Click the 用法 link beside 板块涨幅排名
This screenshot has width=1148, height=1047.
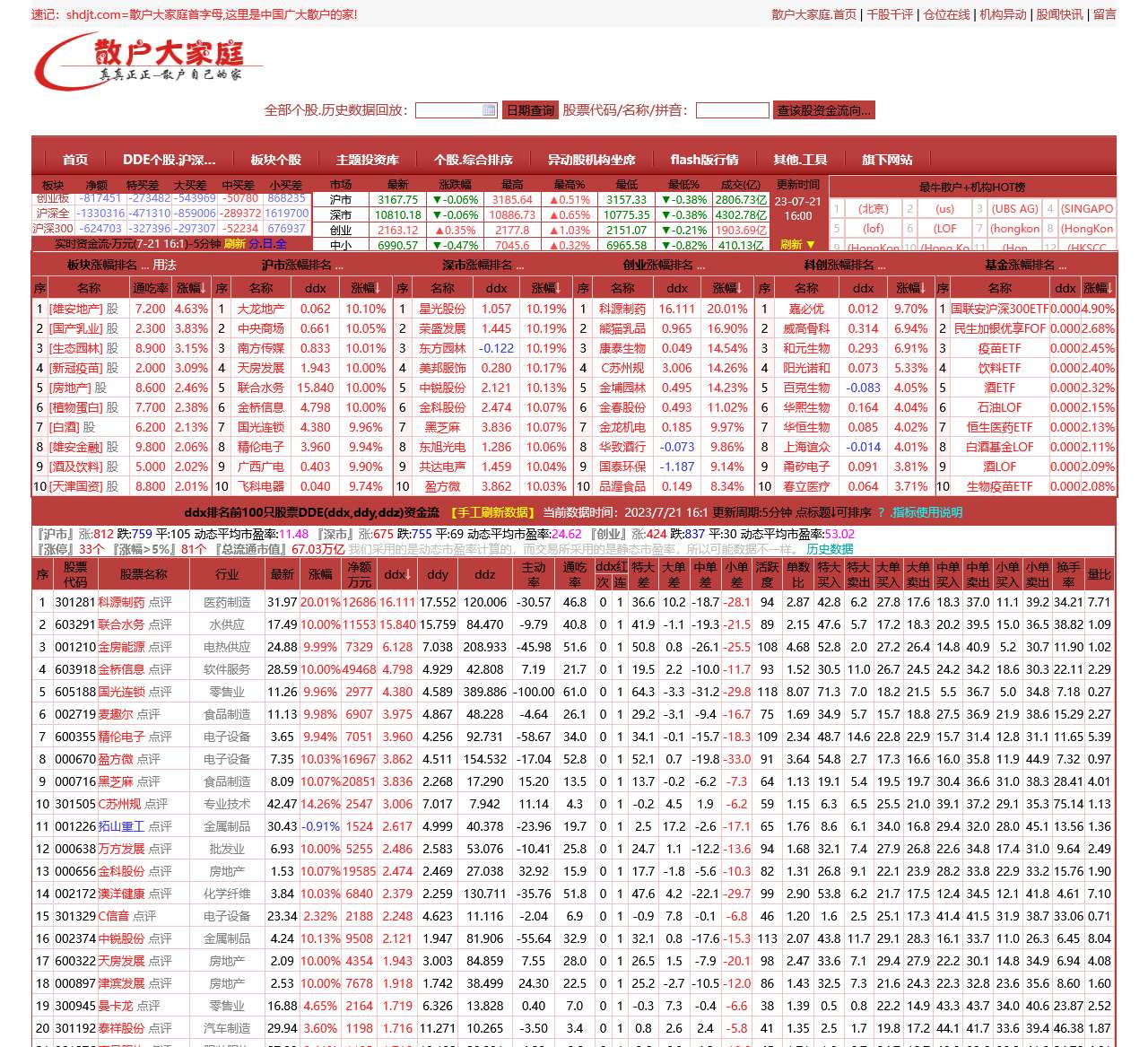point(164,266)
